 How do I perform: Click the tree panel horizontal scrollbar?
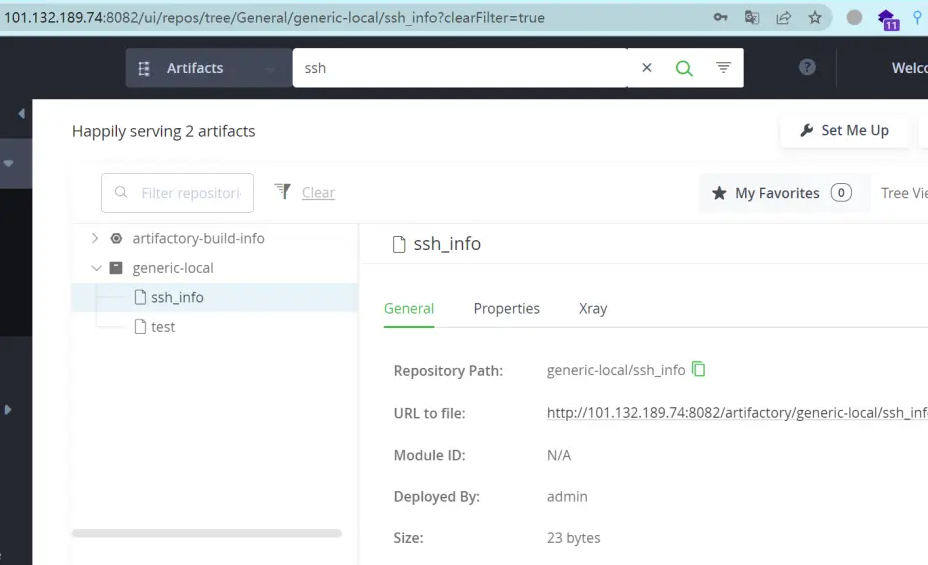click(207, 533)
